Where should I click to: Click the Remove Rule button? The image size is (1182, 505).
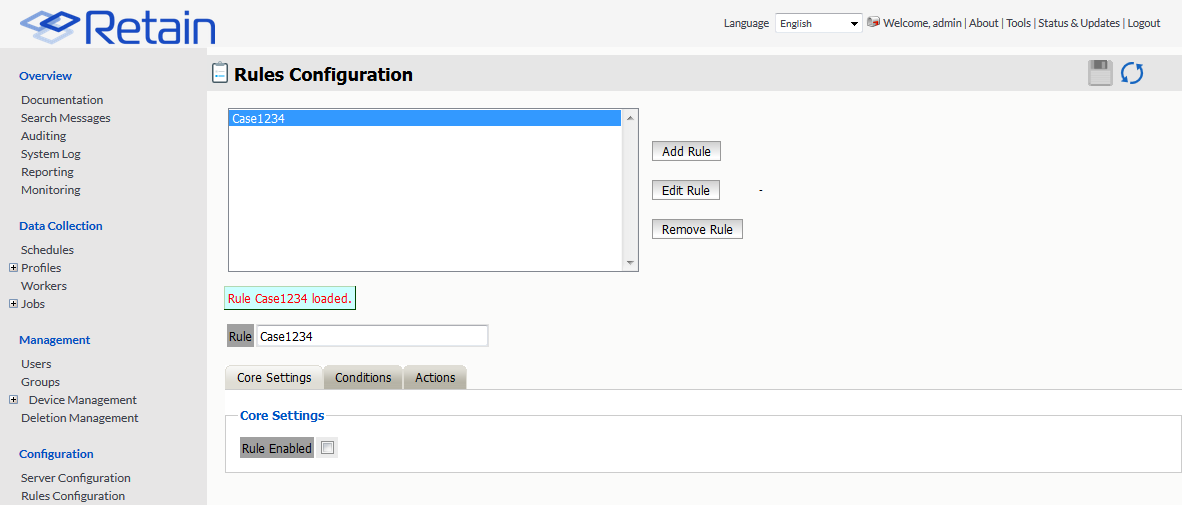697,229
